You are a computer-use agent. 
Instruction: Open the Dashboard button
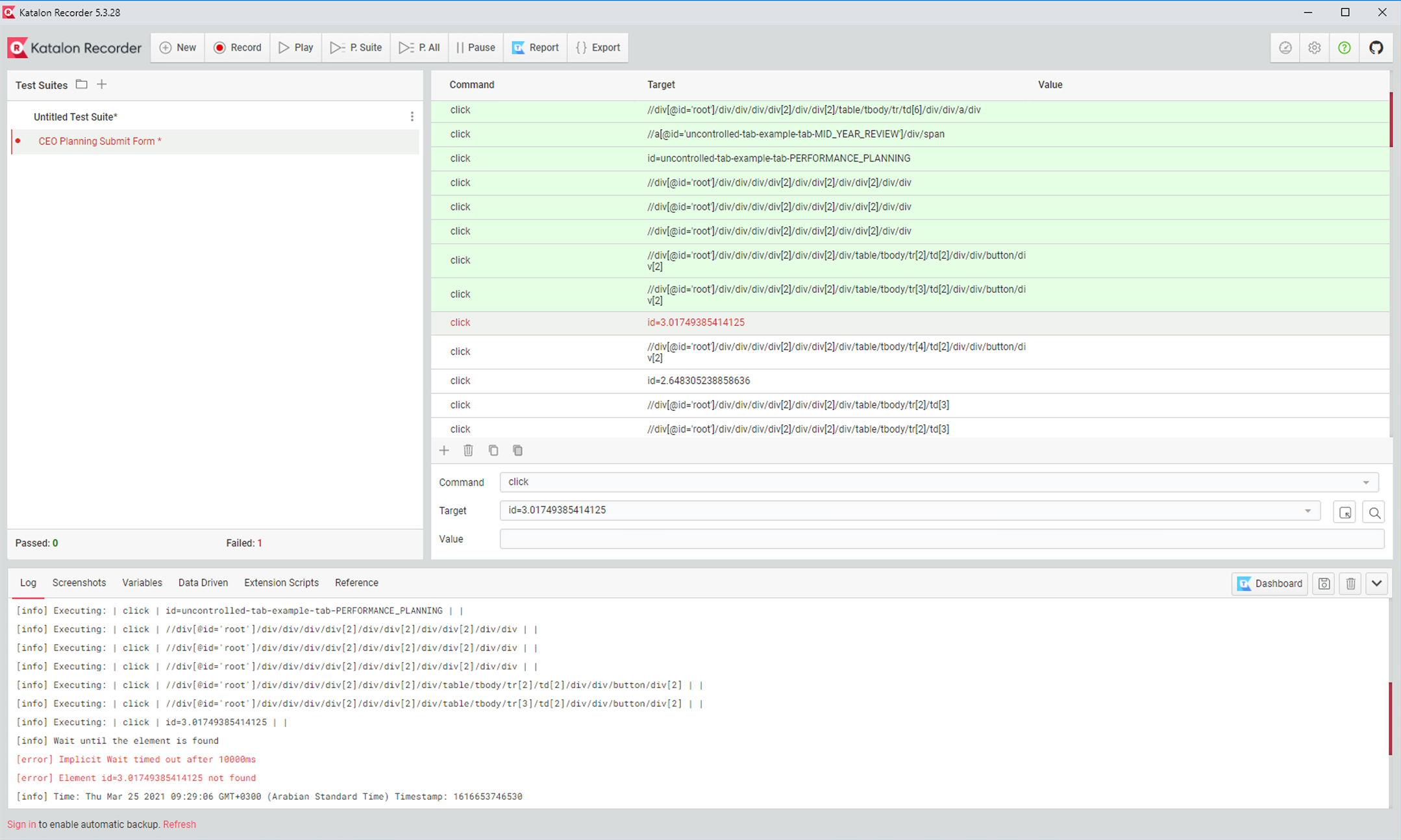pos(1270,584)
